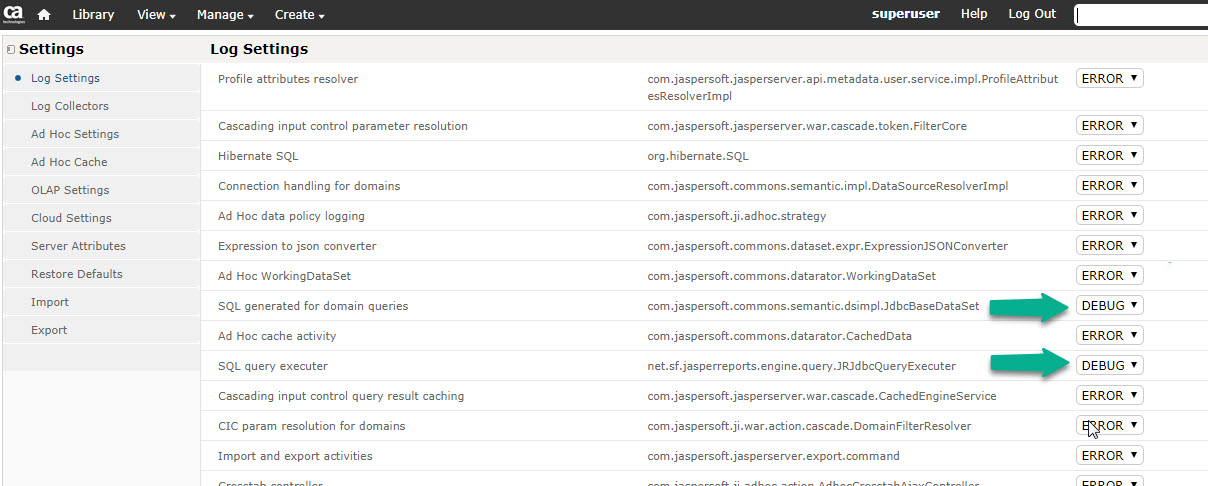Open Ad Hoc Settings in the sidebar
1208x486 pixels.
click(x=75, y=134)
